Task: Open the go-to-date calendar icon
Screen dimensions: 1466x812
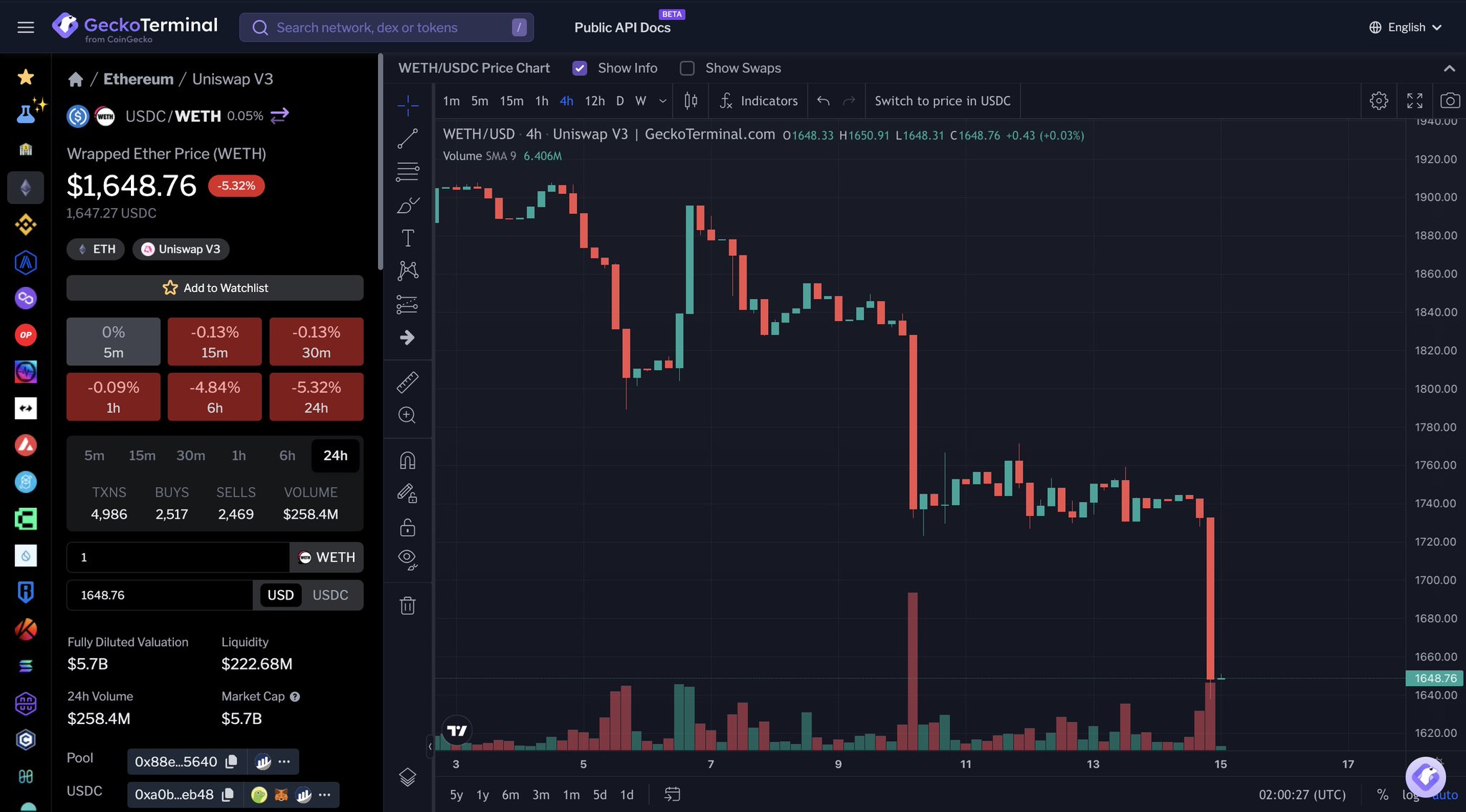Action: pos(672,794)
